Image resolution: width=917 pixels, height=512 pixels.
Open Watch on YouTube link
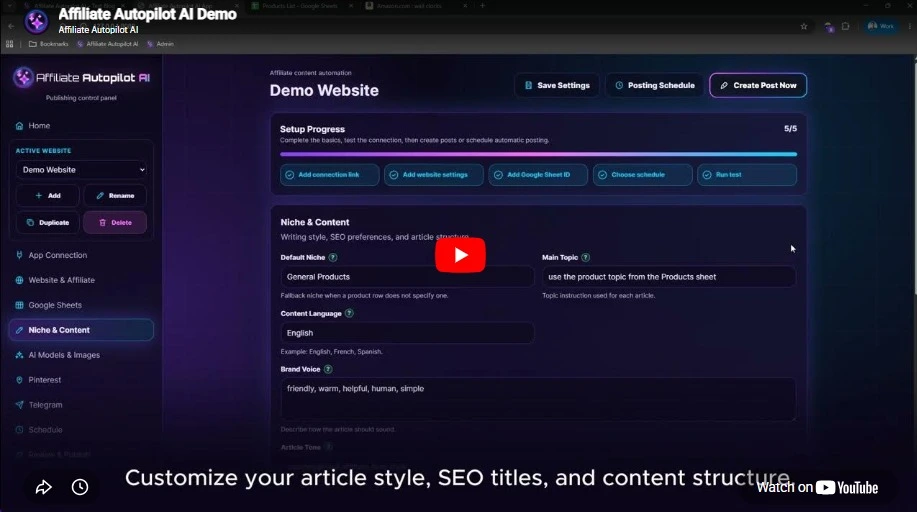coord(817,487)
